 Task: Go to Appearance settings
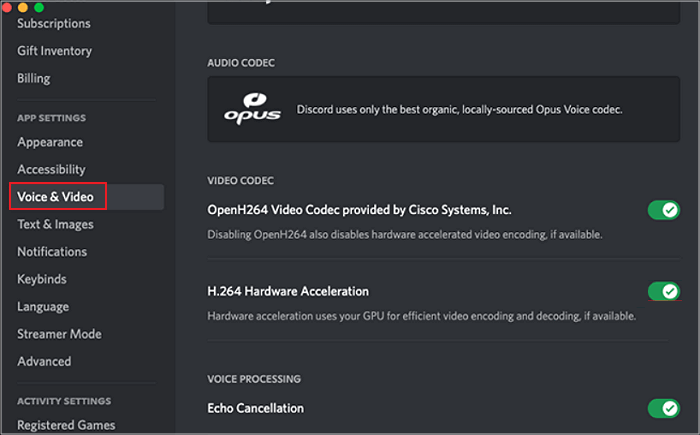pos(50,142)
